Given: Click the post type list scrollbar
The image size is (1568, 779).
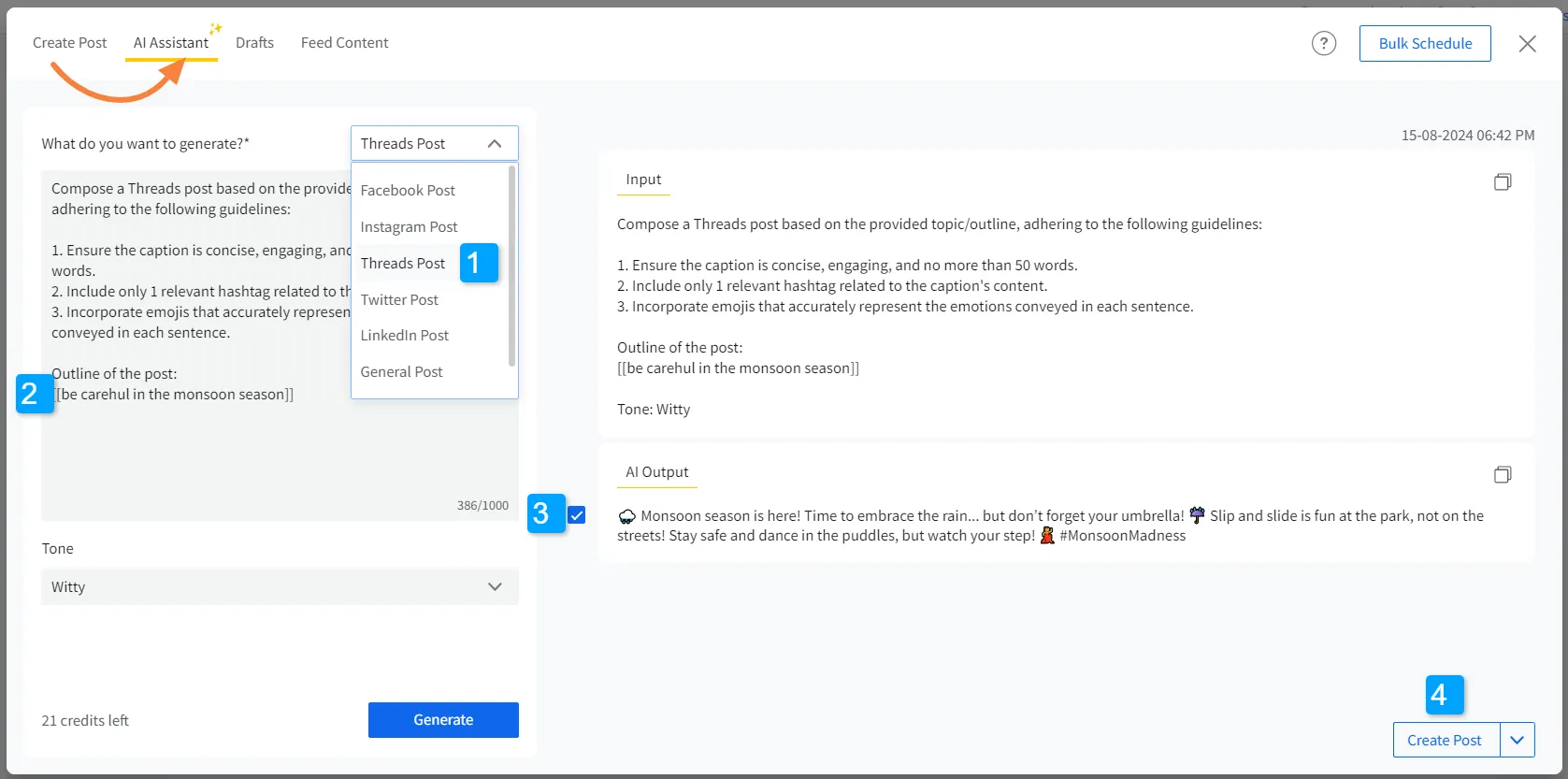Looking at the screenshot, I should [511, 266].
